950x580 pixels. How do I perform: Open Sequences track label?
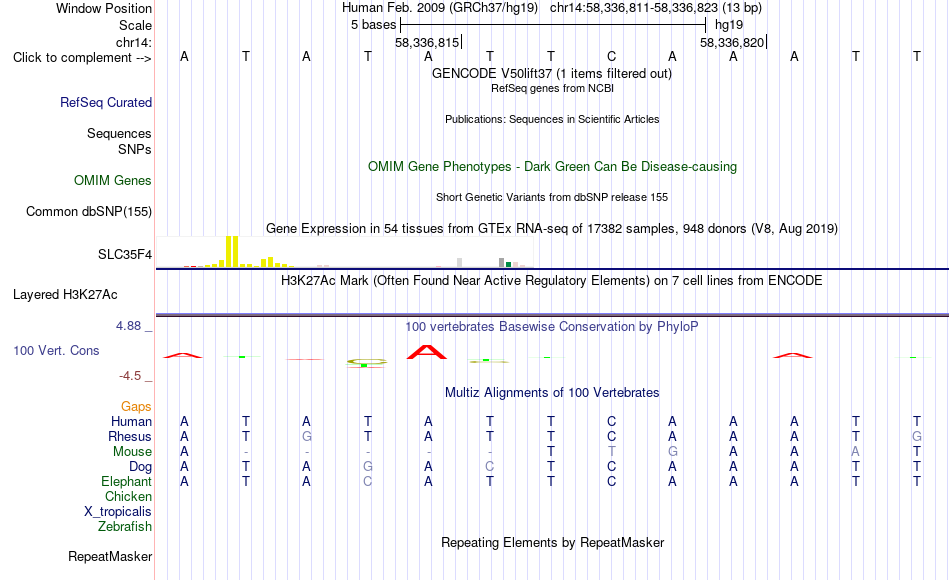(x=119, y=133)
